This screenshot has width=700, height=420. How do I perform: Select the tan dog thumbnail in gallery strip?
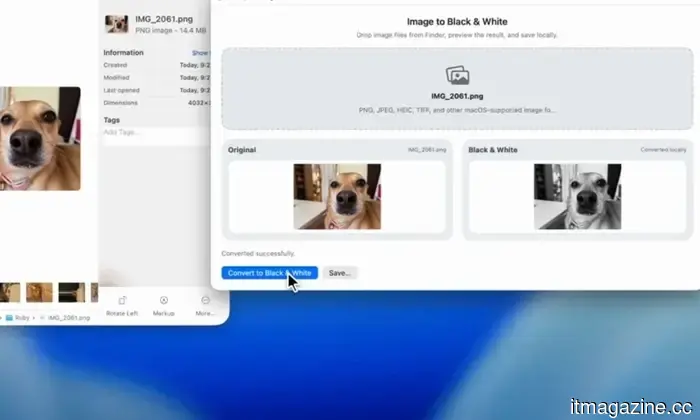click(39, 292)
